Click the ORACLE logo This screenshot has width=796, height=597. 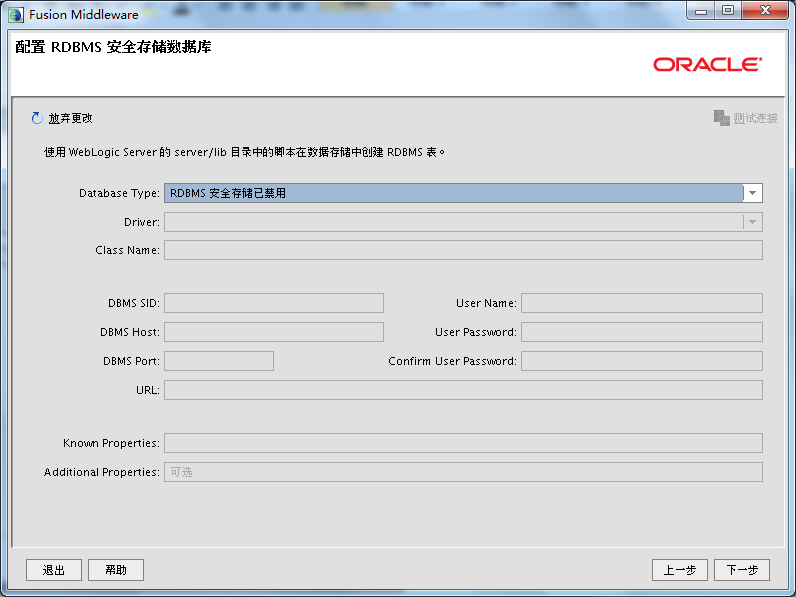708,64
